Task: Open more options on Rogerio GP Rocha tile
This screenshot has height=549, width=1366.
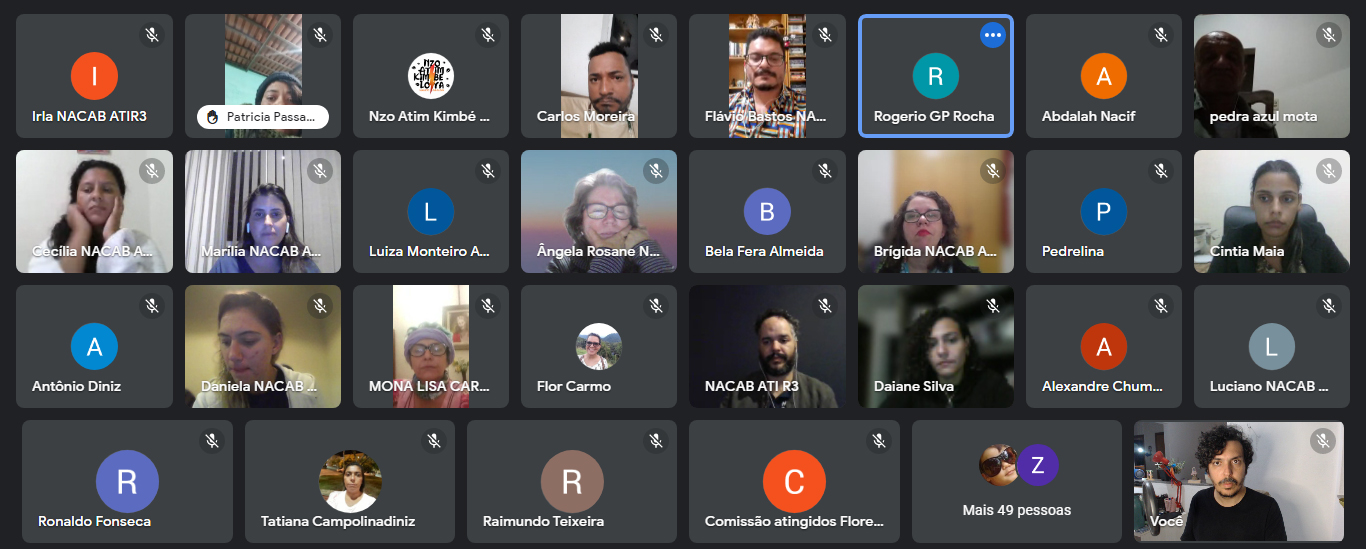Action: coord(992,35)
